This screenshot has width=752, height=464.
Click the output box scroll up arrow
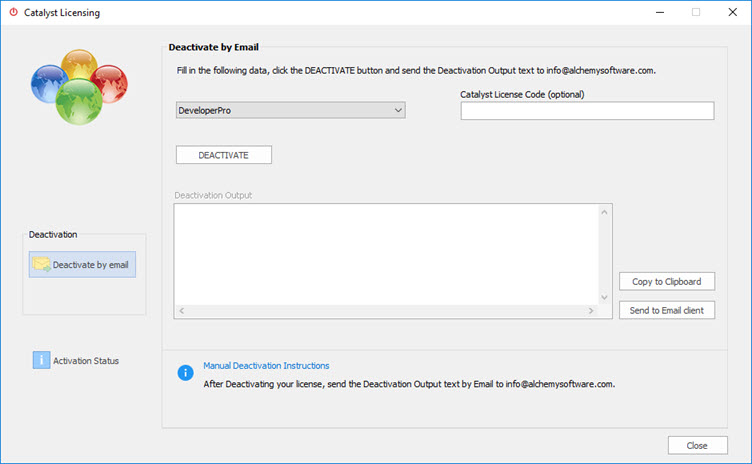coord(604,212)
